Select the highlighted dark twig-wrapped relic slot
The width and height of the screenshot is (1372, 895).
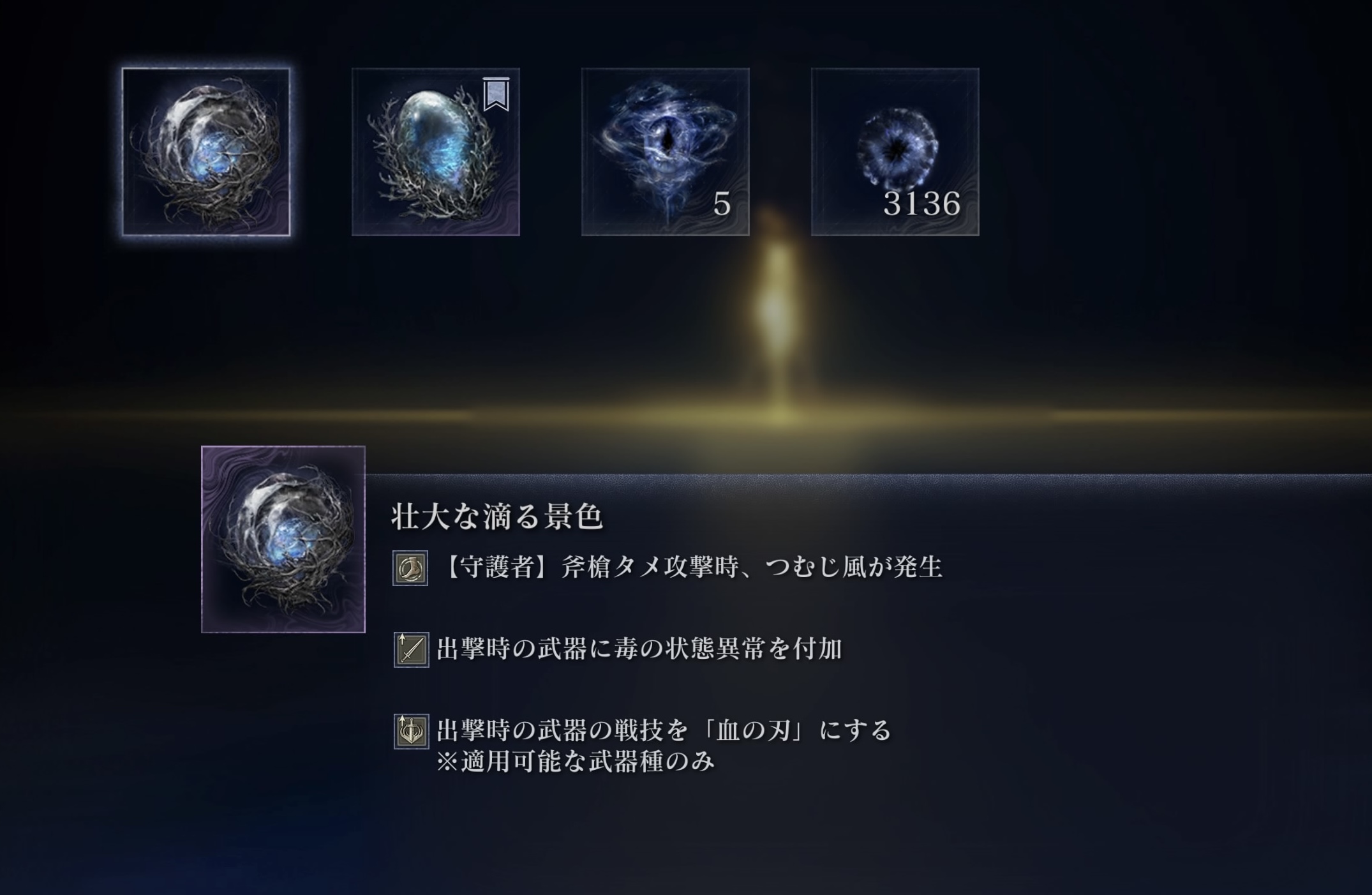coord(206,152)
